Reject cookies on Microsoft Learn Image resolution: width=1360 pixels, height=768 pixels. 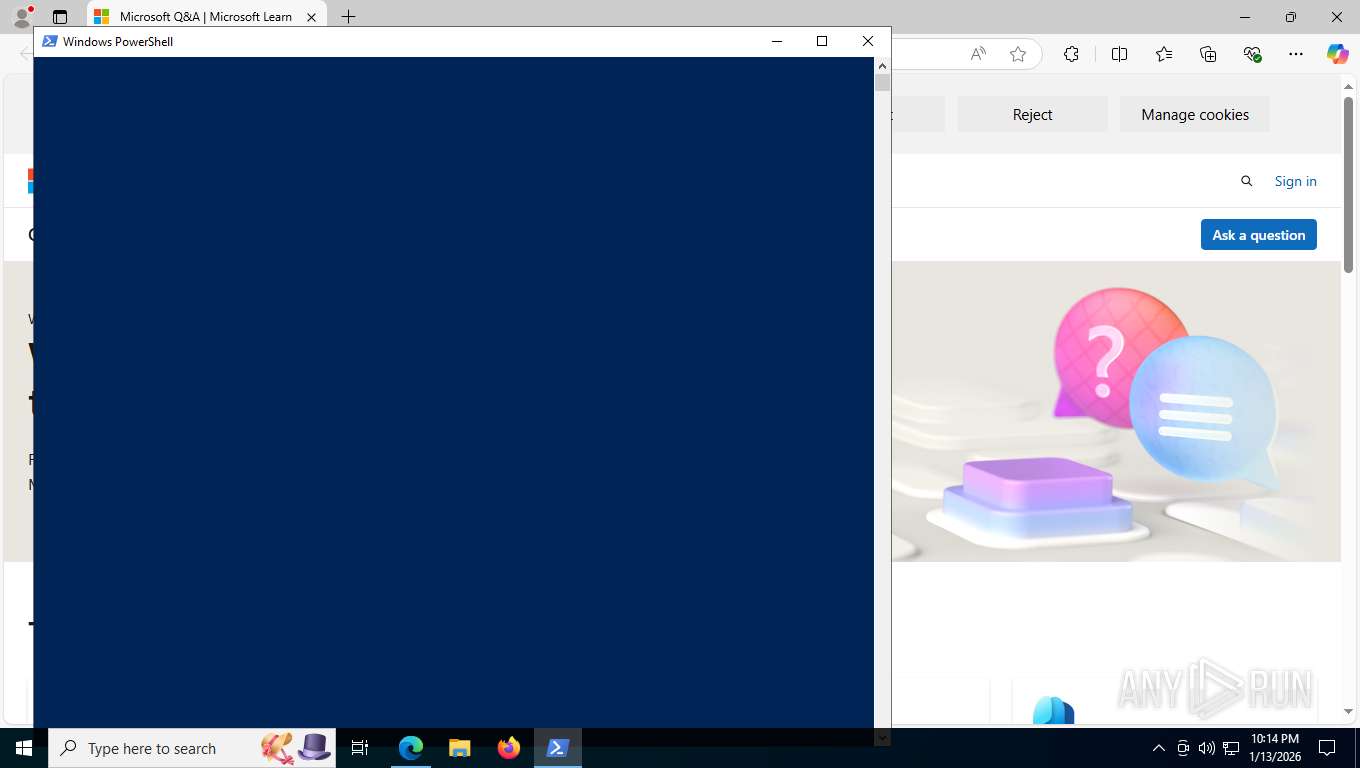point(1032,114)
